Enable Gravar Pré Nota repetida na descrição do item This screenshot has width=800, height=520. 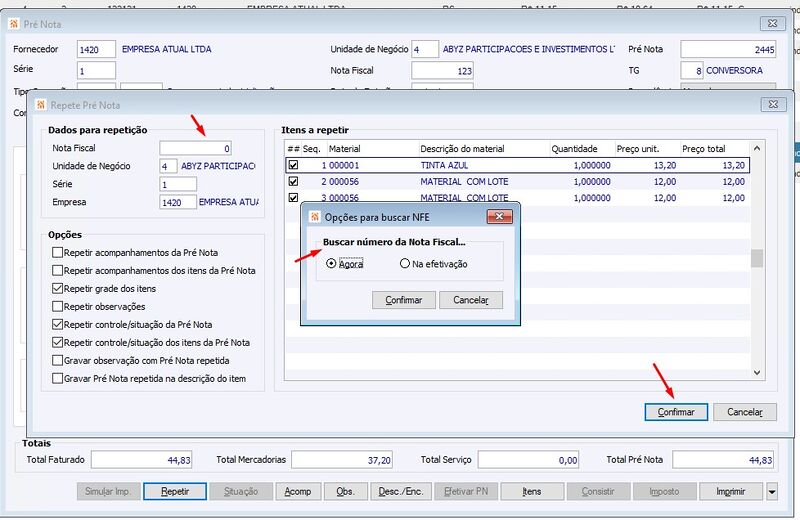58,378
